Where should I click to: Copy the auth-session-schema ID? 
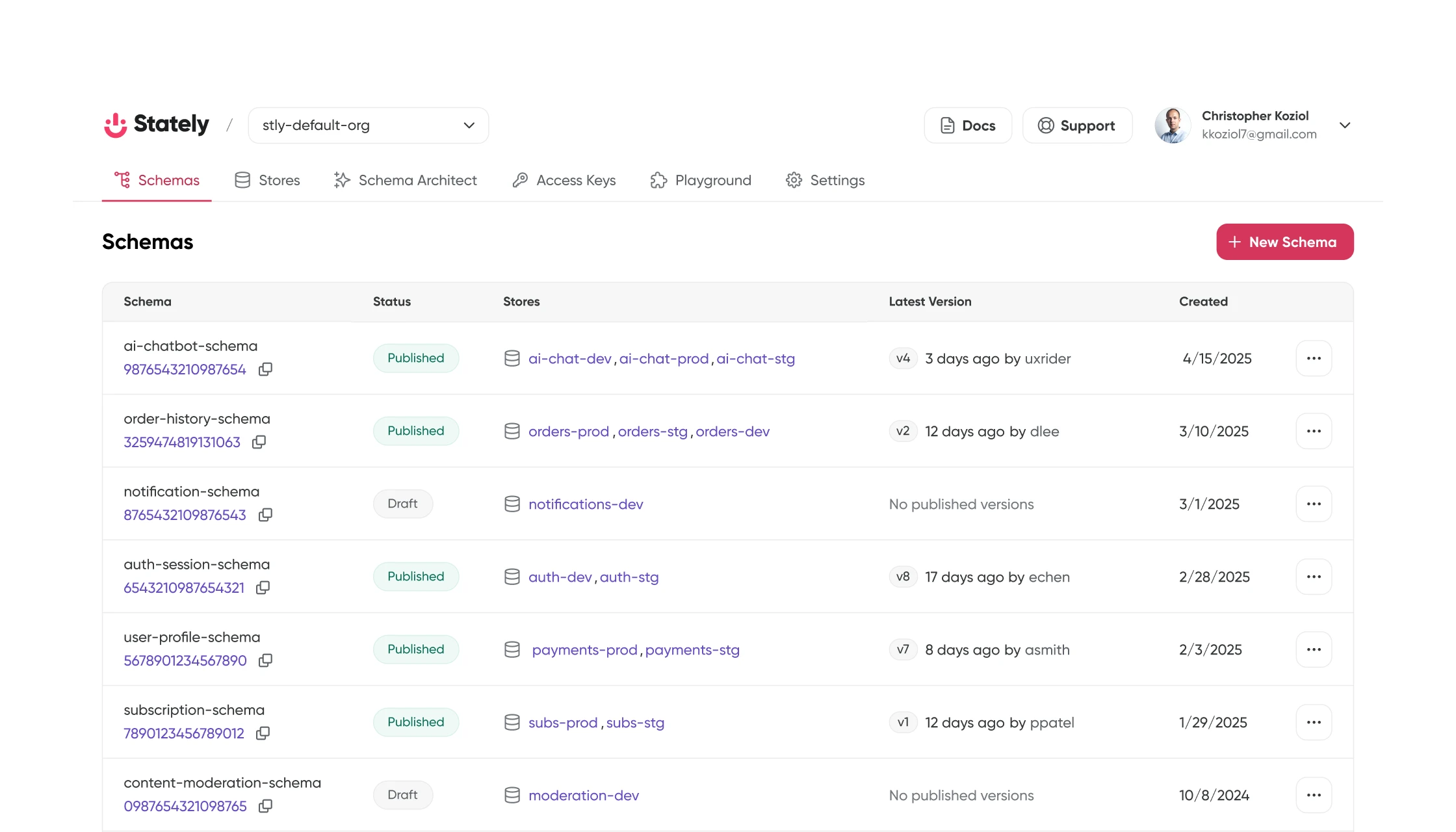[x=263, y=588]
